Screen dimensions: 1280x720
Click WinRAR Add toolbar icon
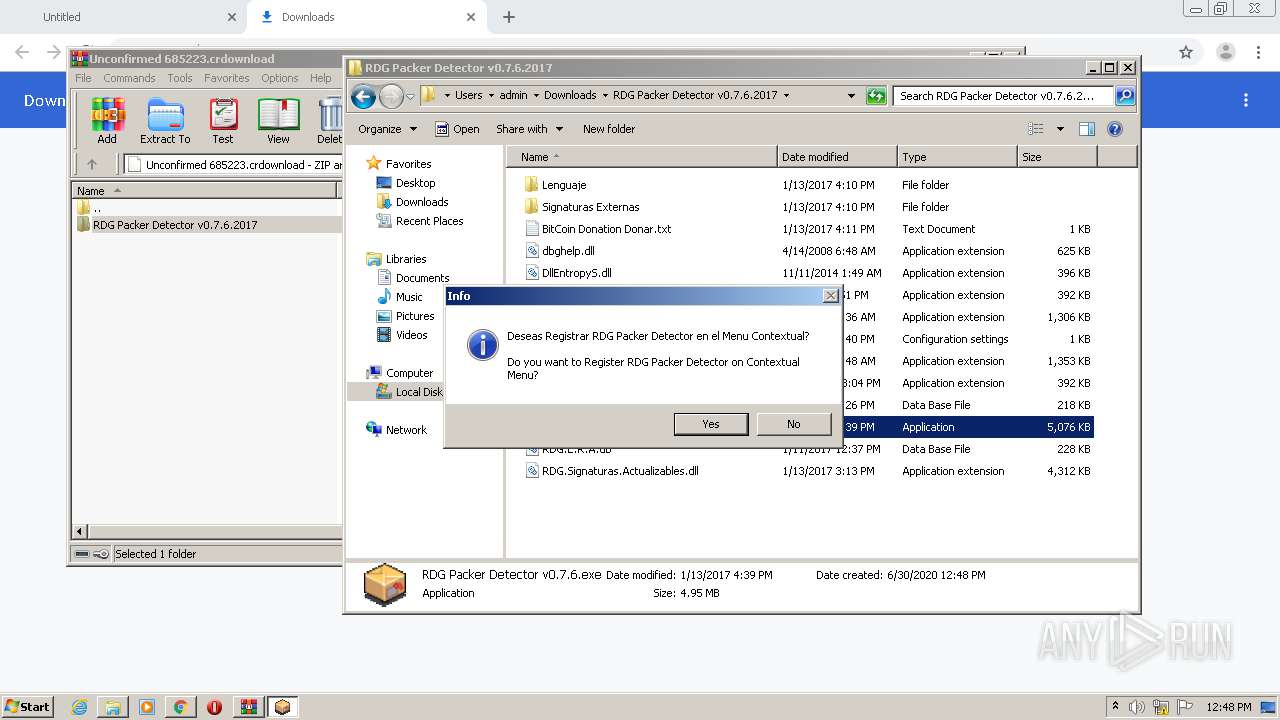[107, 121]
